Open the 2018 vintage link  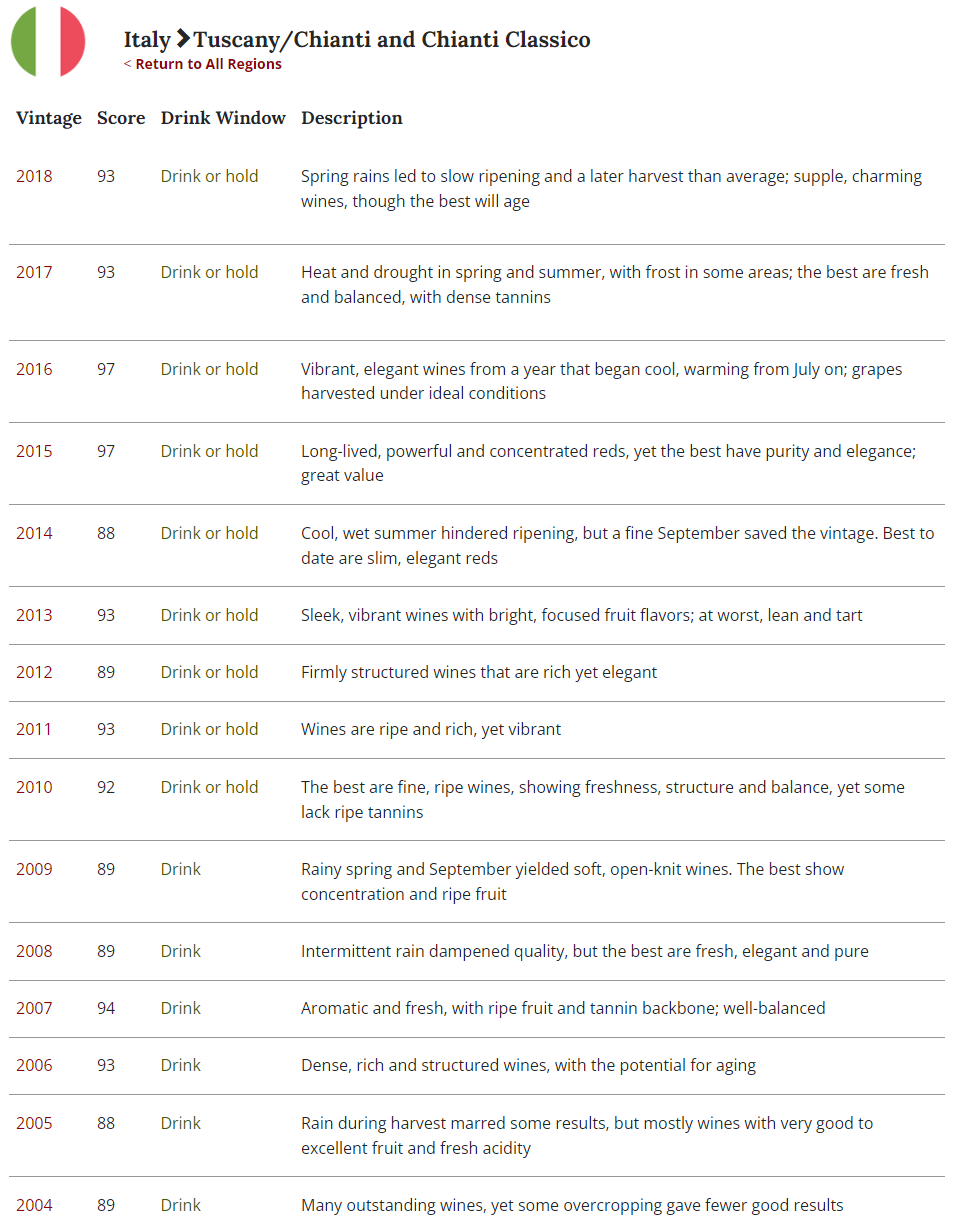coord(34,176)
